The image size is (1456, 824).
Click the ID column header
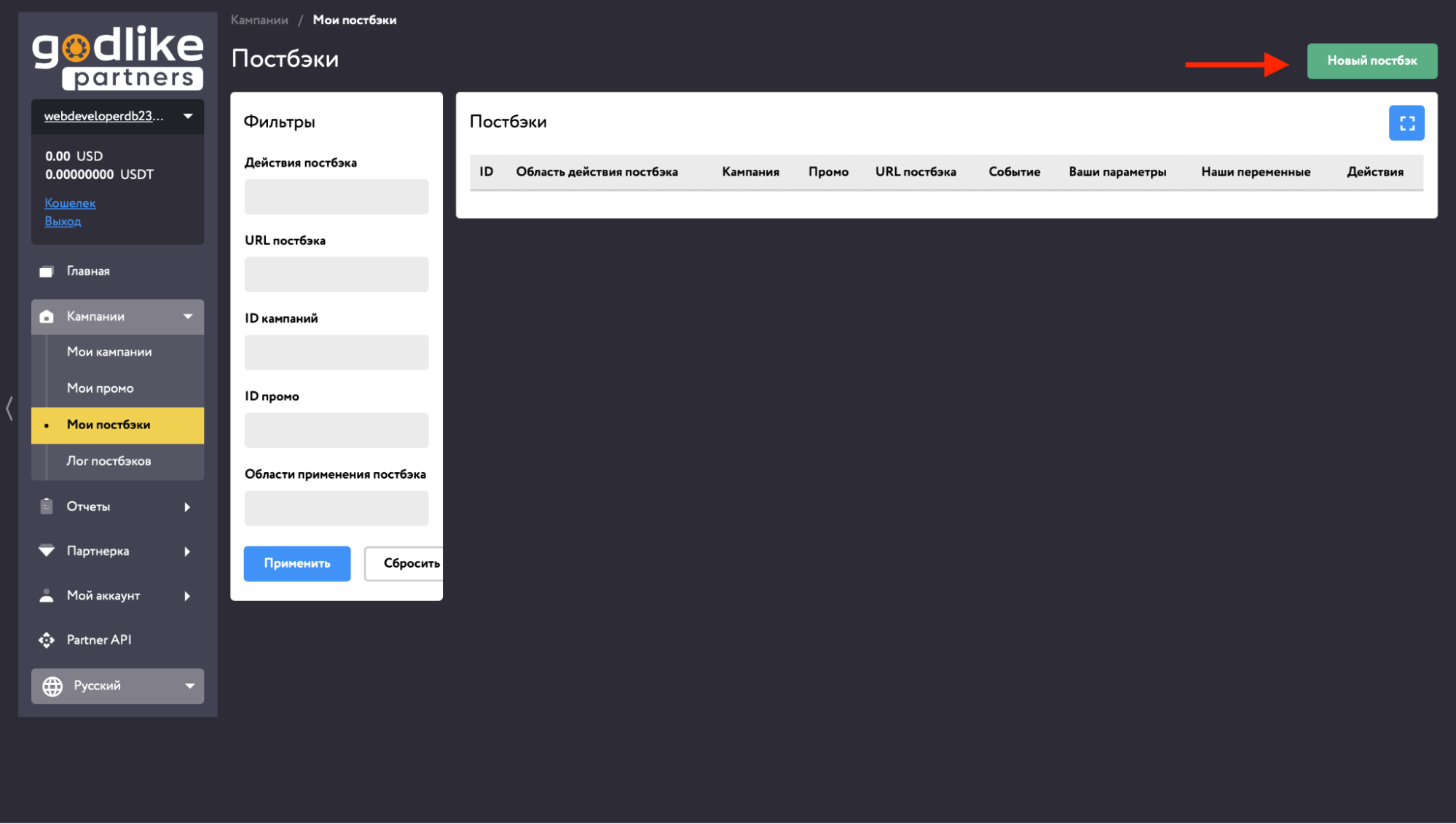[486, 172]
